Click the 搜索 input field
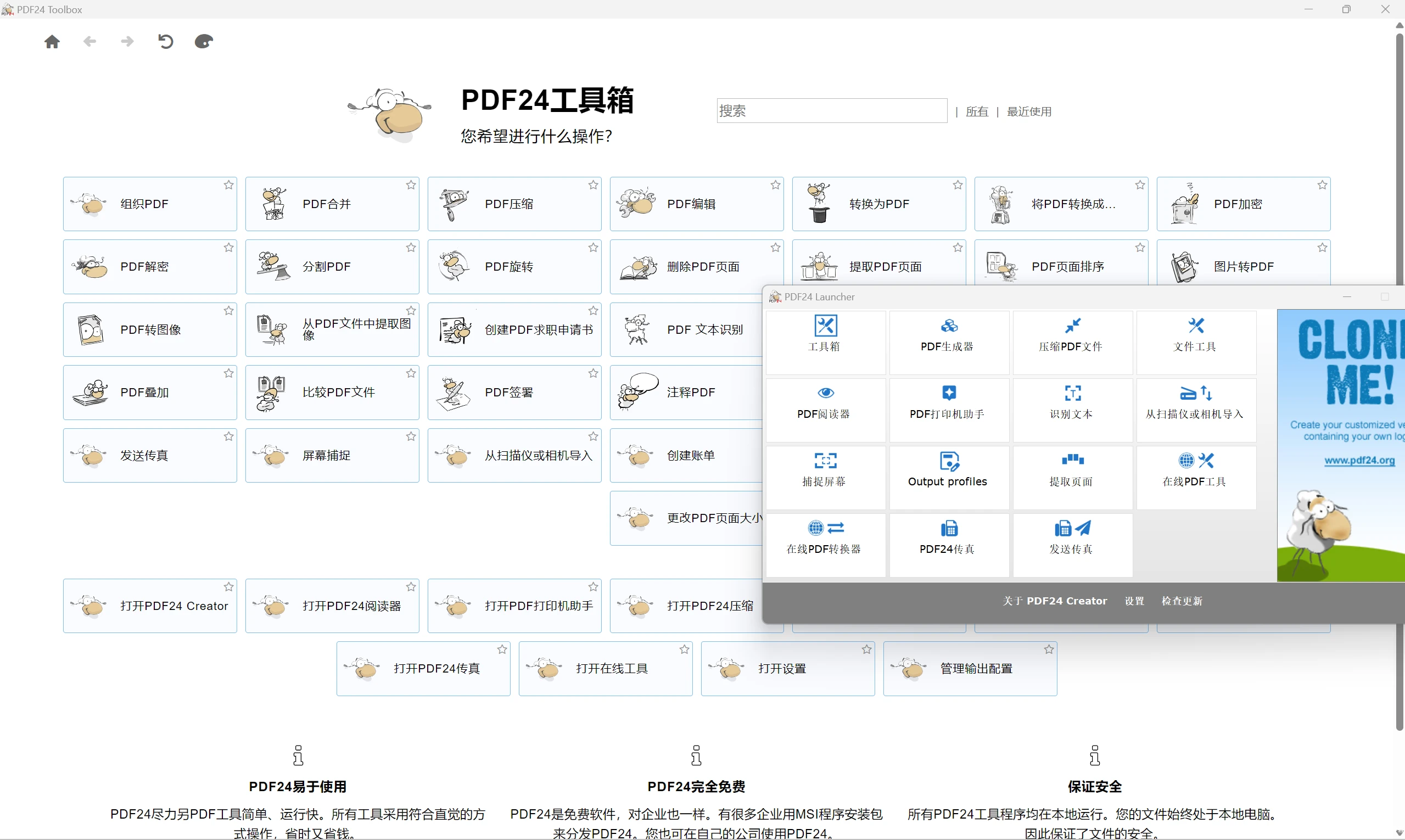 832,110
